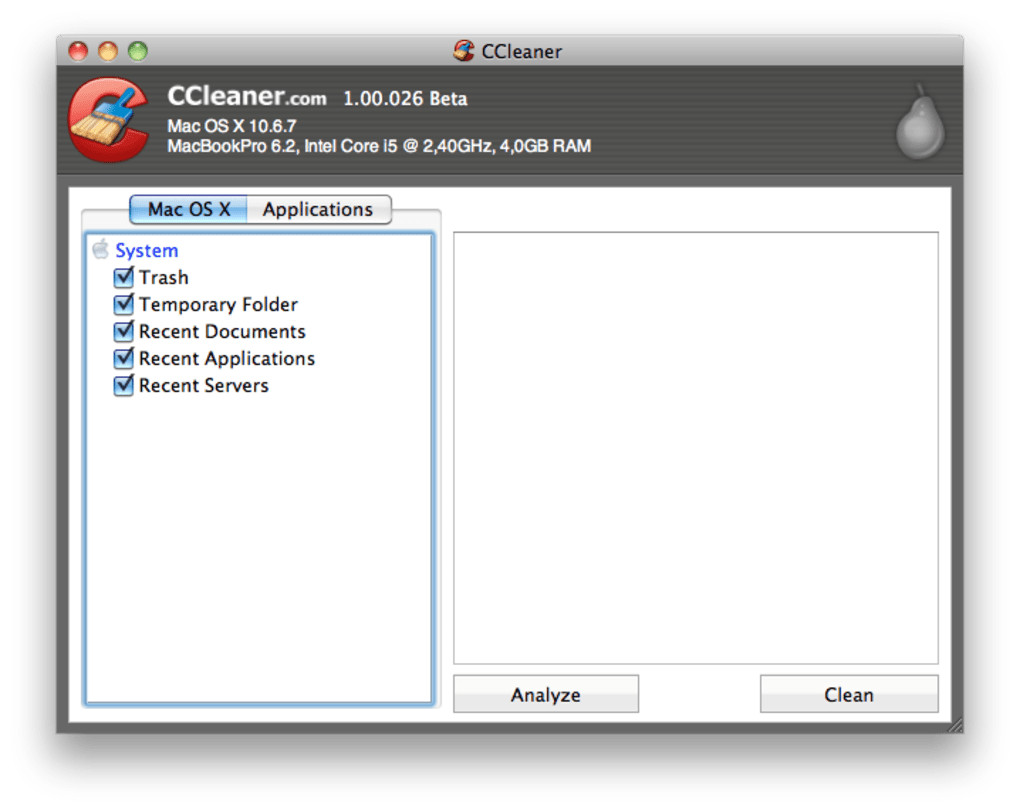
Task: Click the pear icon in header
Action: 919,122
